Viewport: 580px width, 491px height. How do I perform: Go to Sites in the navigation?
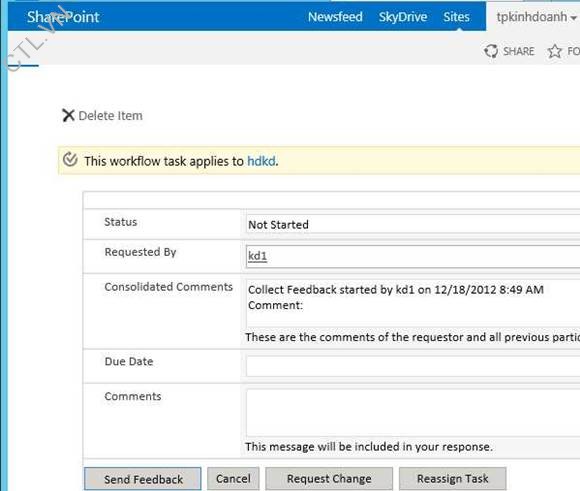[456, 17]
